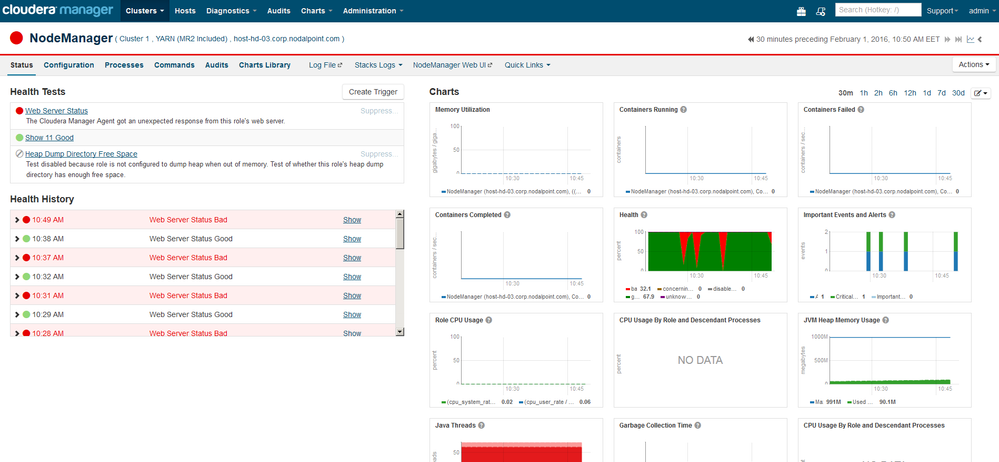Open the Actions dropdown button
Viewport: 999px width, 462px height.
click(975, 64)
